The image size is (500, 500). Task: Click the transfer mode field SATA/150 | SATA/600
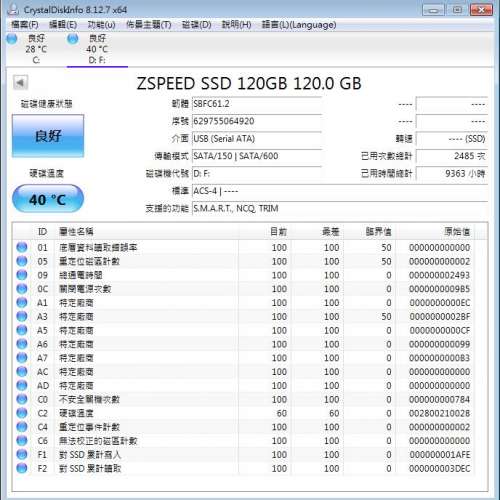pos(257,156)
